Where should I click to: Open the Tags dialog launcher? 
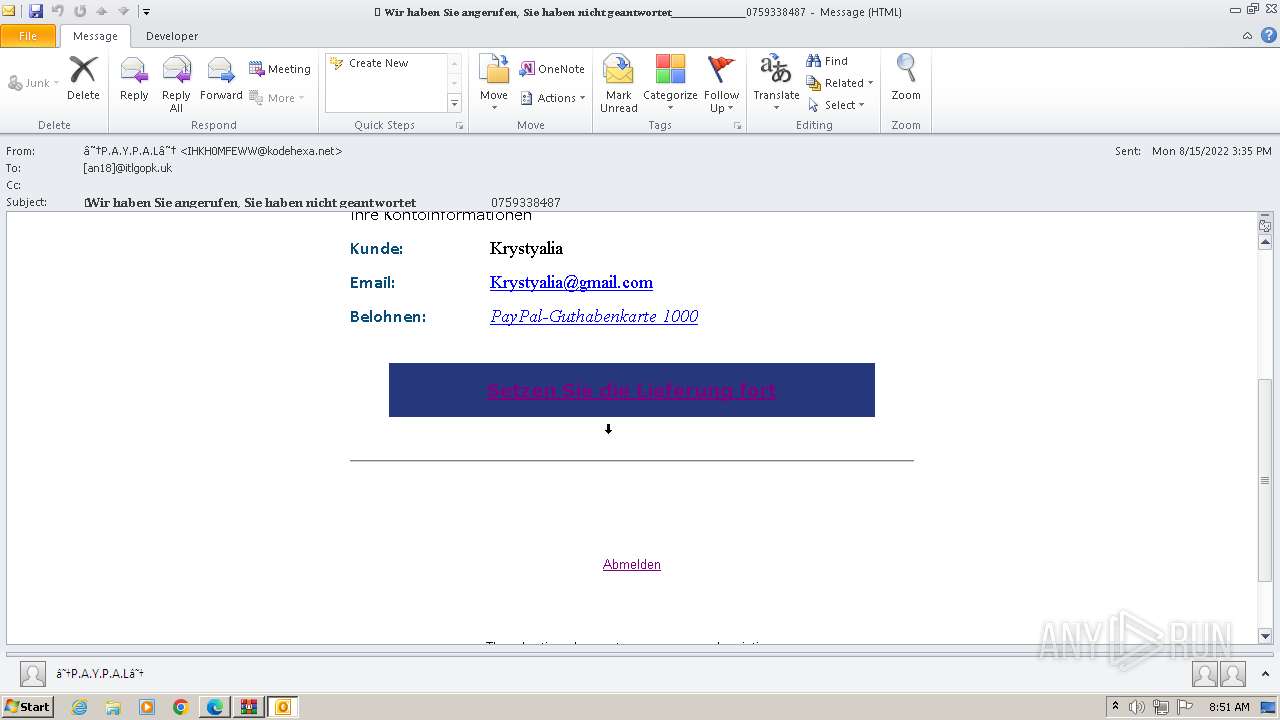737,126
